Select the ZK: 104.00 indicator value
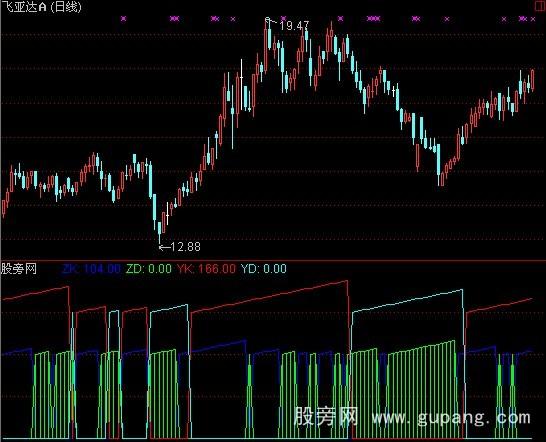 tap(91, 269)
